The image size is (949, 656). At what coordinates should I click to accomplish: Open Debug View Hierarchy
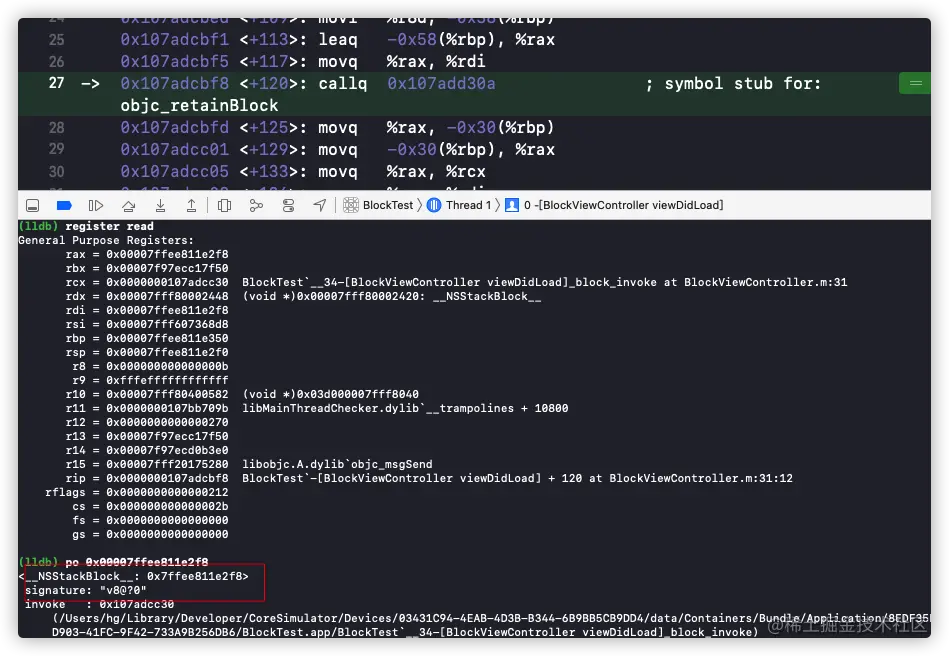225,206
